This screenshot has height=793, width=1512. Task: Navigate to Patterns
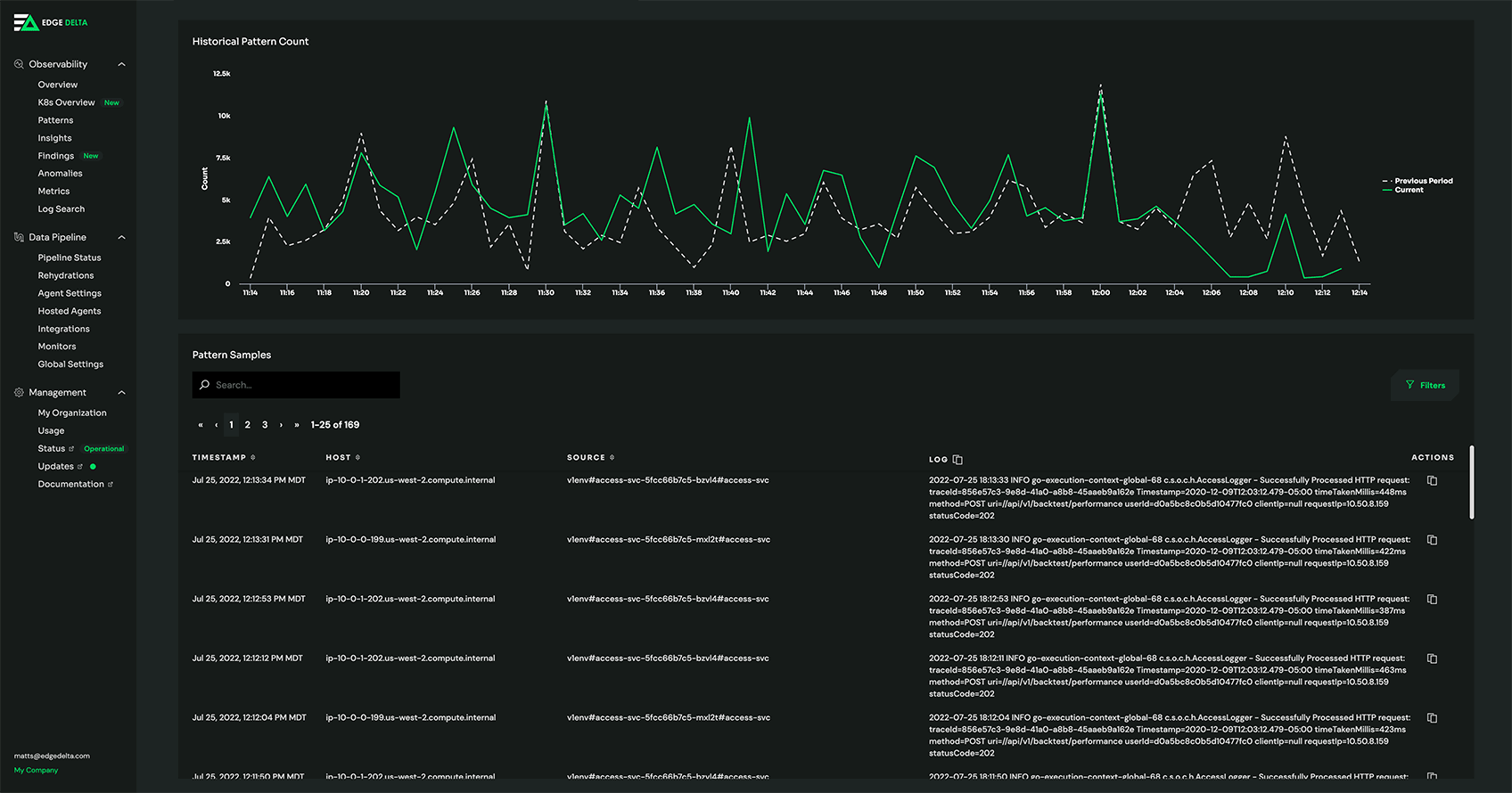(x=55, y=120)
